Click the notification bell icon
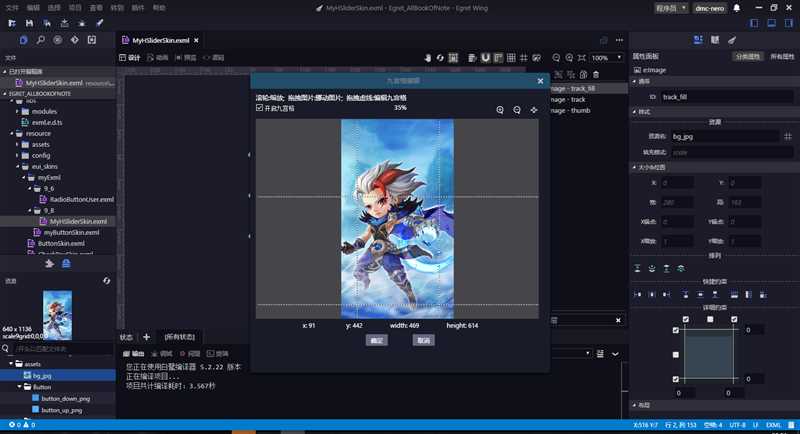This screenshot has height=434, width=800. 737,8
